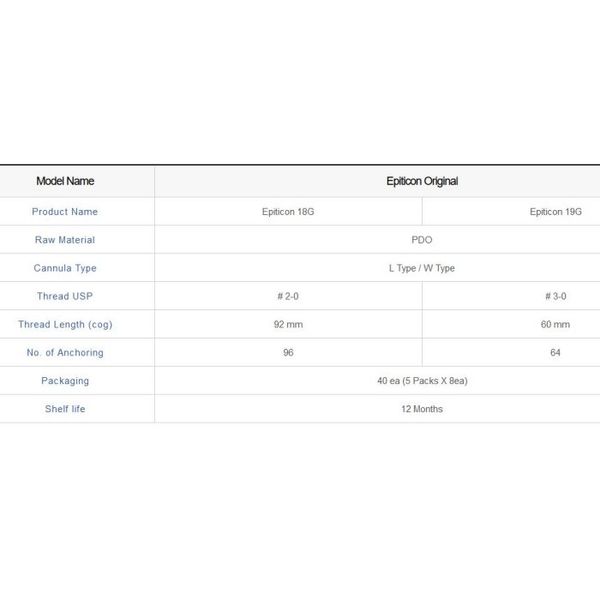The image size is (600, 600).
Task: Click the Packaging row label
Action: tap(65, 381)
